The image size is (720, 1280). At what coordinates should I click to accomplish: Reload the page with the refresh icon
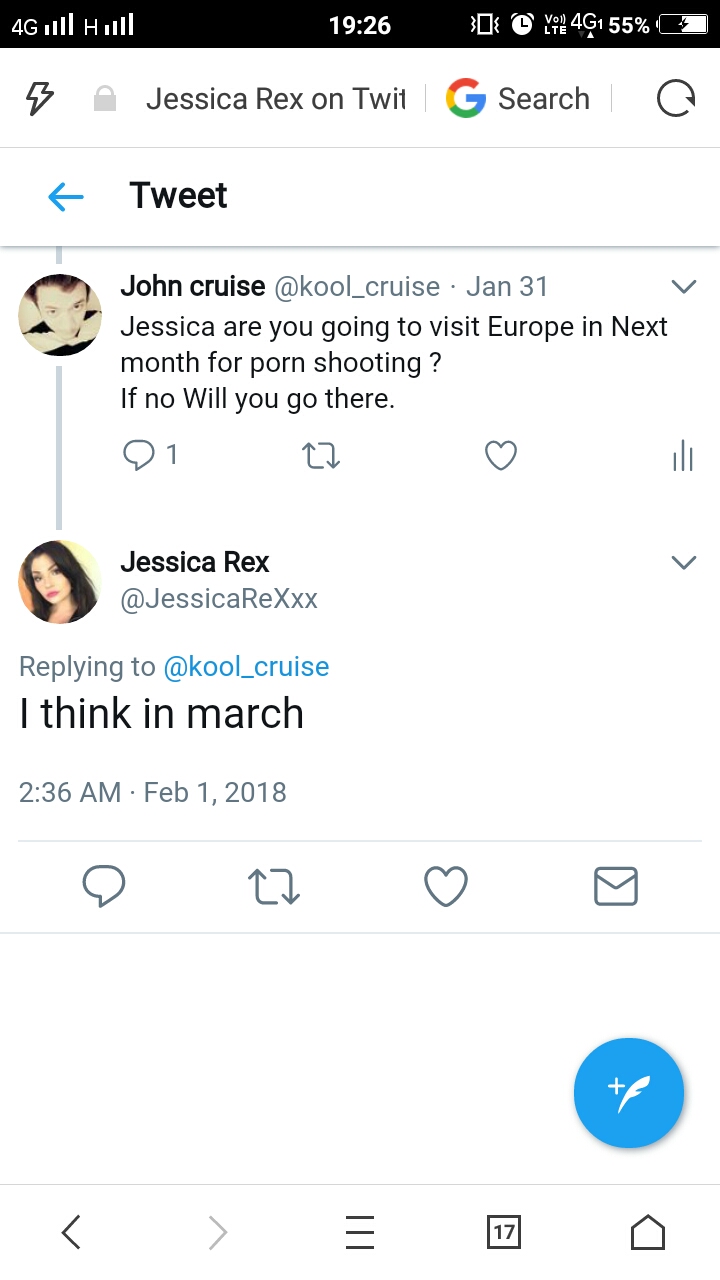click(675, 99)
